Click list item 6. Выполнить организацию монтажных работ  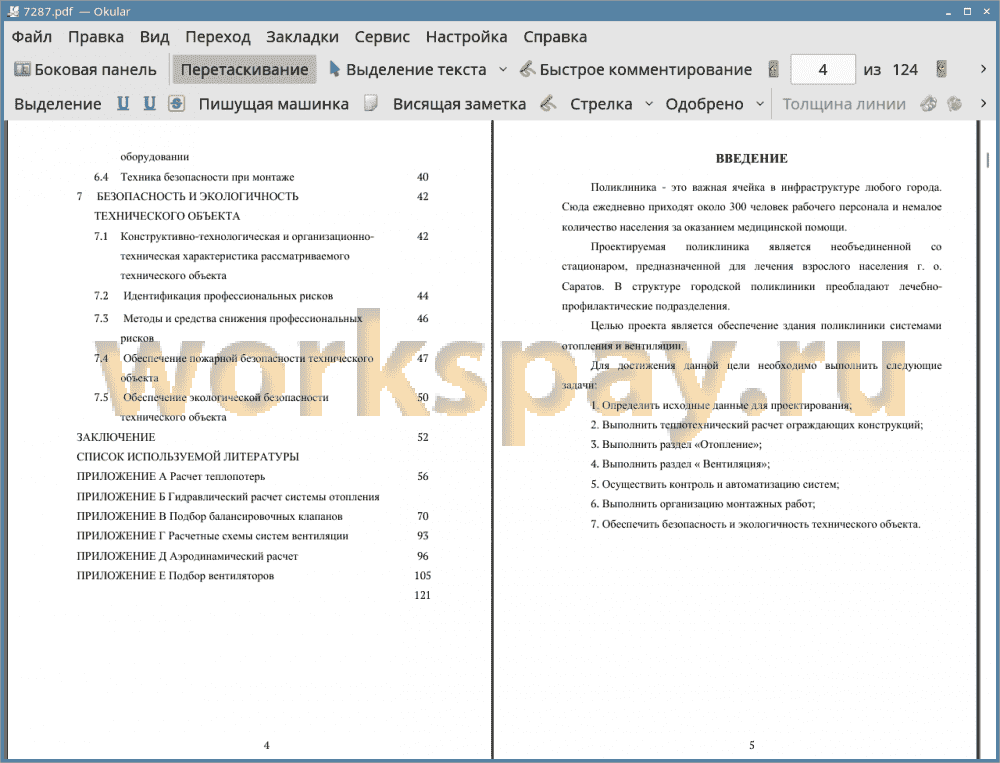(x=703, y=504)
